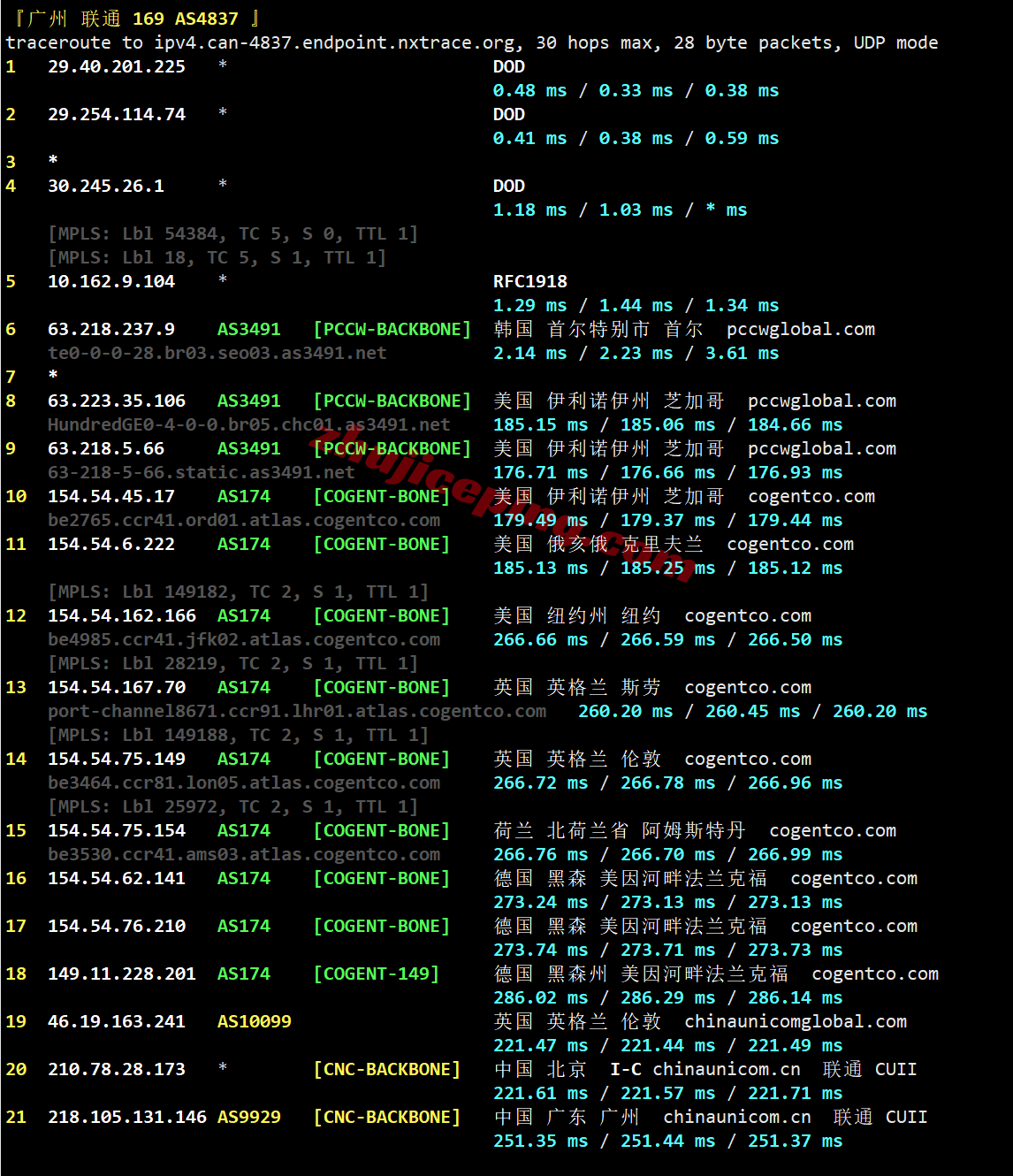Click the MPLS Lbl 25972 line
Screen dimensions: 1013x1176
pyautogui.click(x=232, y=806)
